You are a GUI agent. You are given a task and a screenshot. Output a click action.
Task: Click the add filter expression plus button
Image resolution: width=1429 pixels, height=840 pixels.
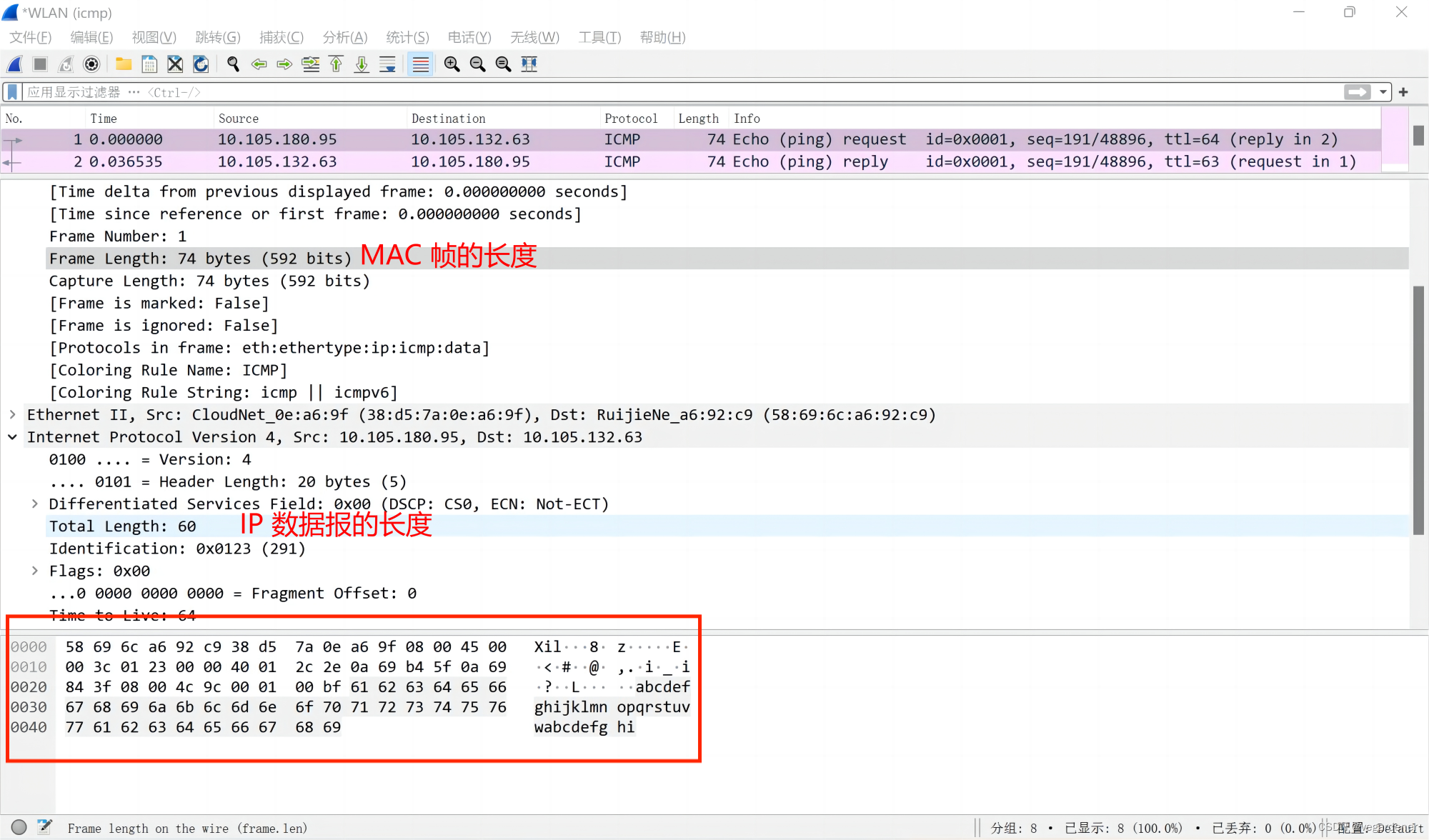(1403, 92)
